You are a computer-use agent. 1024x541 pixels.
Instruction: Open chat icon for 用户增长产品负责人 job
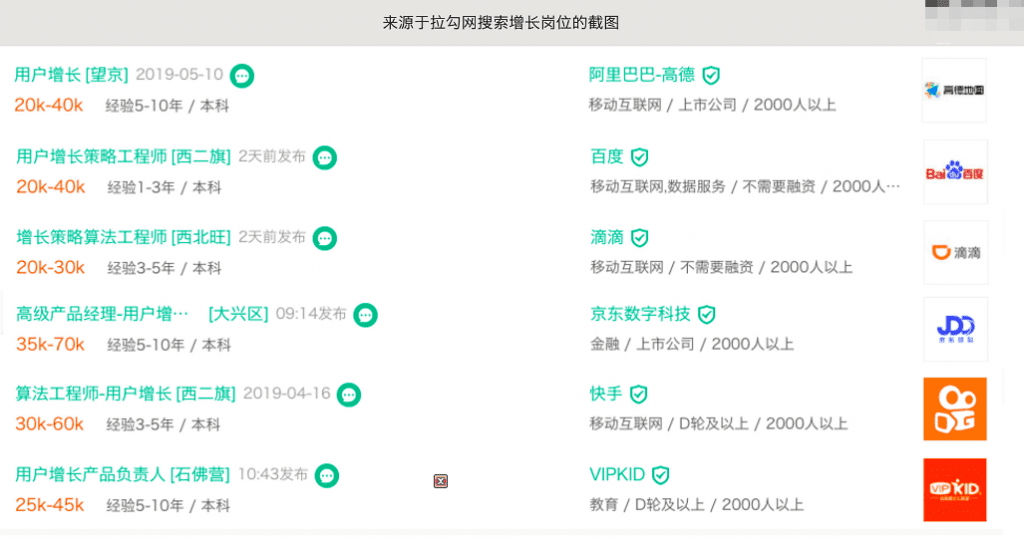[327, 476]
